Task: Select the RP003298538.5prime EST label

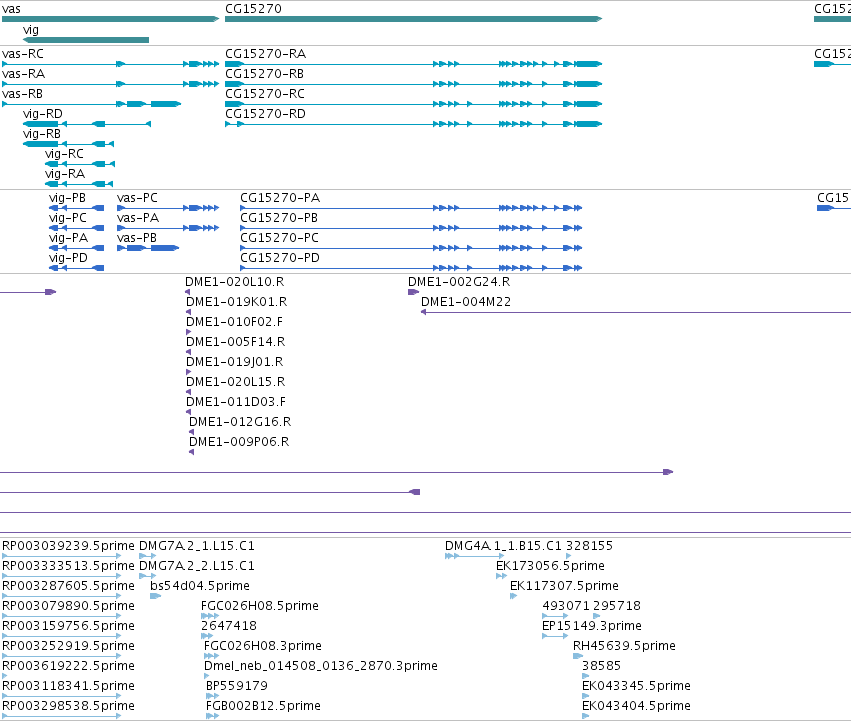Action: pos(68,706)
